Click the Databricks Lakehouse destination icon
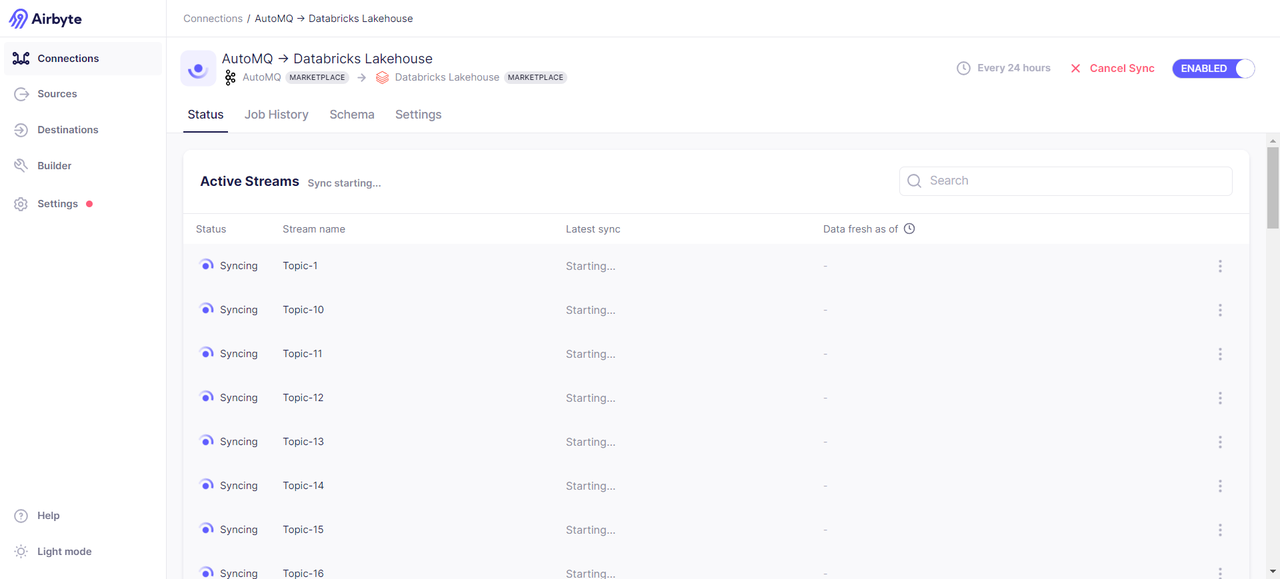1280x579 pixels. 382,77
